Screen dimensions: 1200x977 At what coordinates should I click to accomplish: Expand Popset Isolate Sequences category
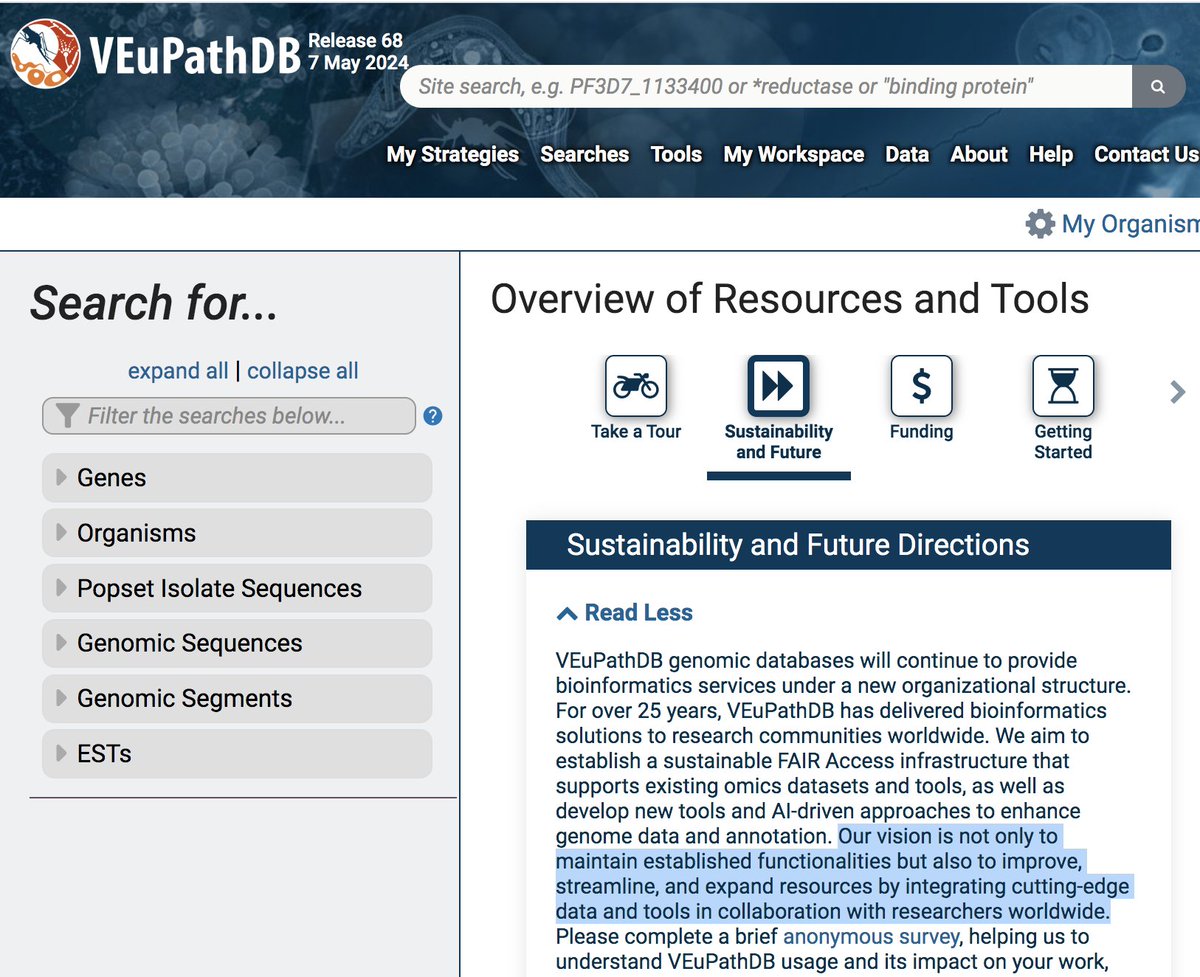[237, 588]
